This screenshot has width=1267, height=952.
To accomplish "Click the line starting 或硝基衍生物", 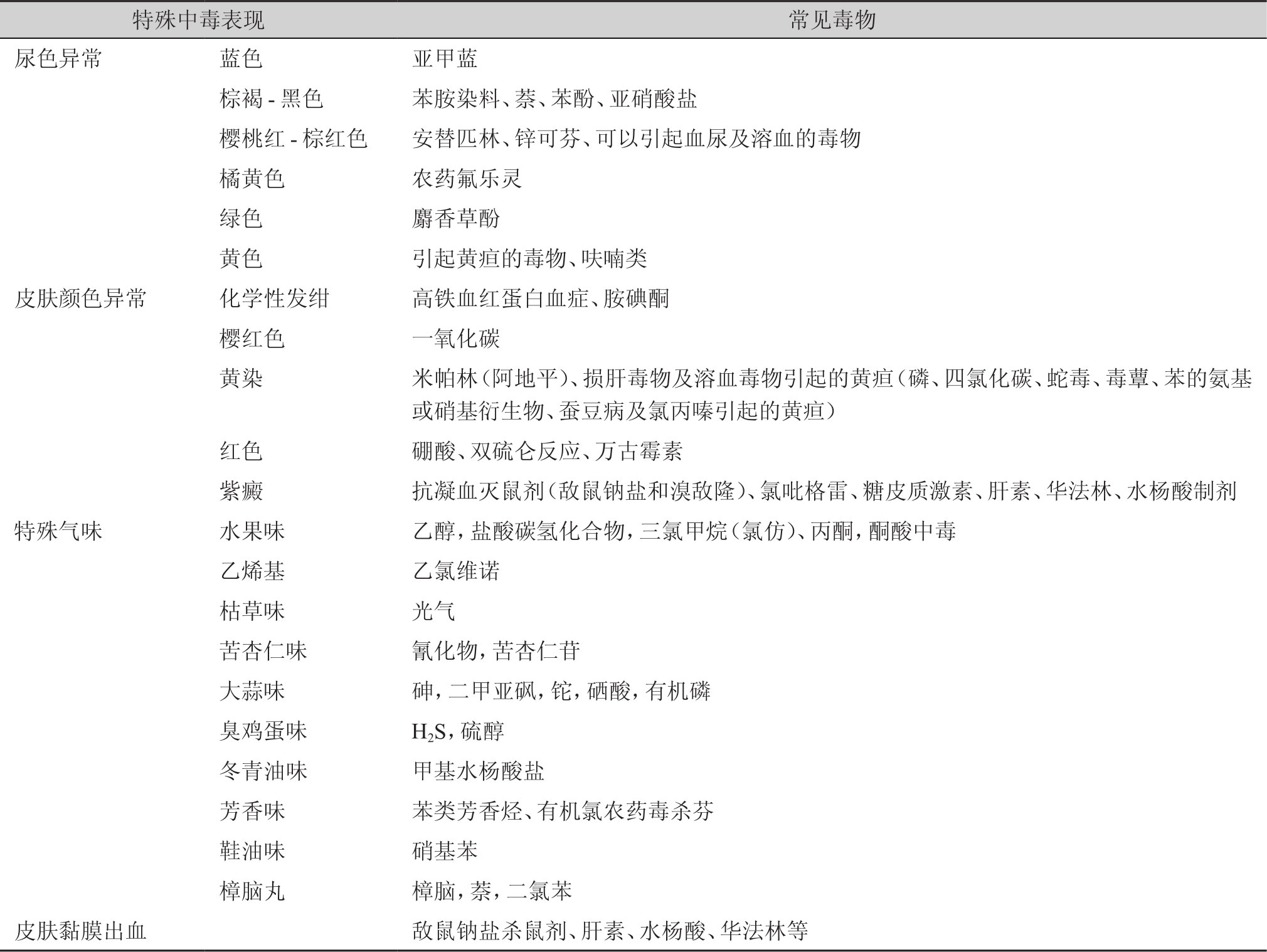I will click(x=625, y=412).
